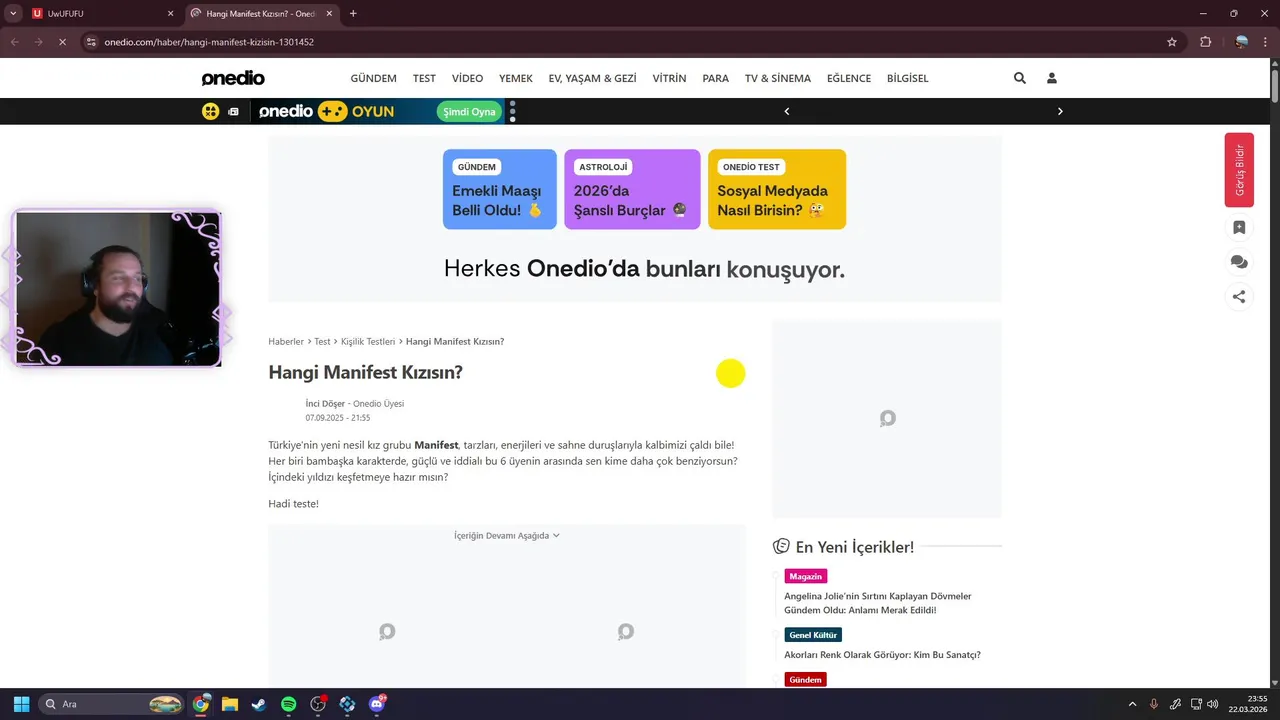The height and width of the screenshot is (720, 1280).
Task: Click the share icon on right sidebar
Action: pyautogui.click(x=1239, y=296)
